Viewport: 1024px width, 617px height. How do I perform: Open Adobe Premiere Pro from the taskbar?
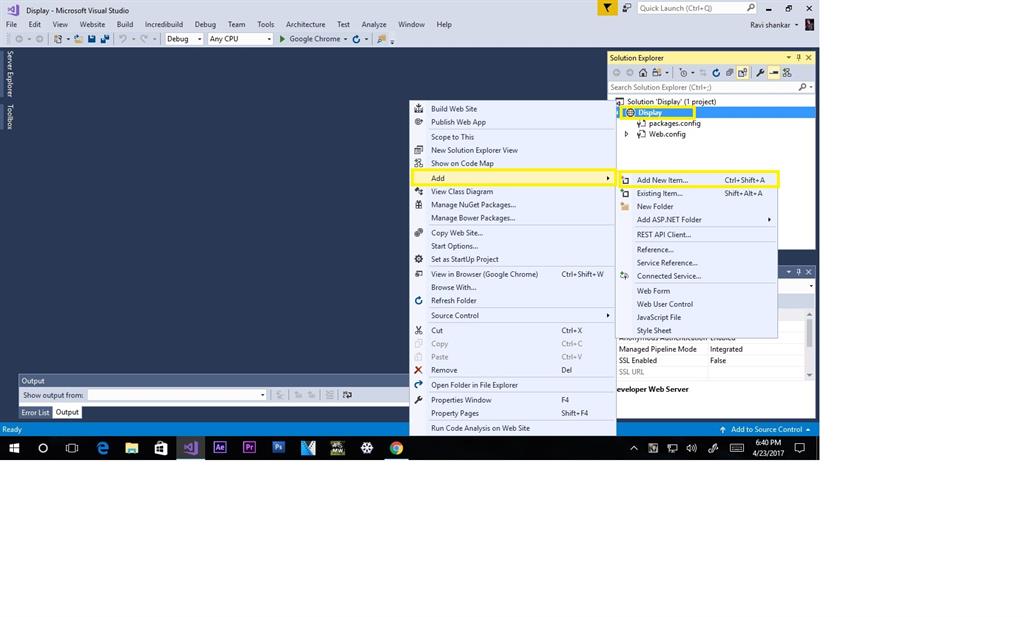[x=249, y=448]
